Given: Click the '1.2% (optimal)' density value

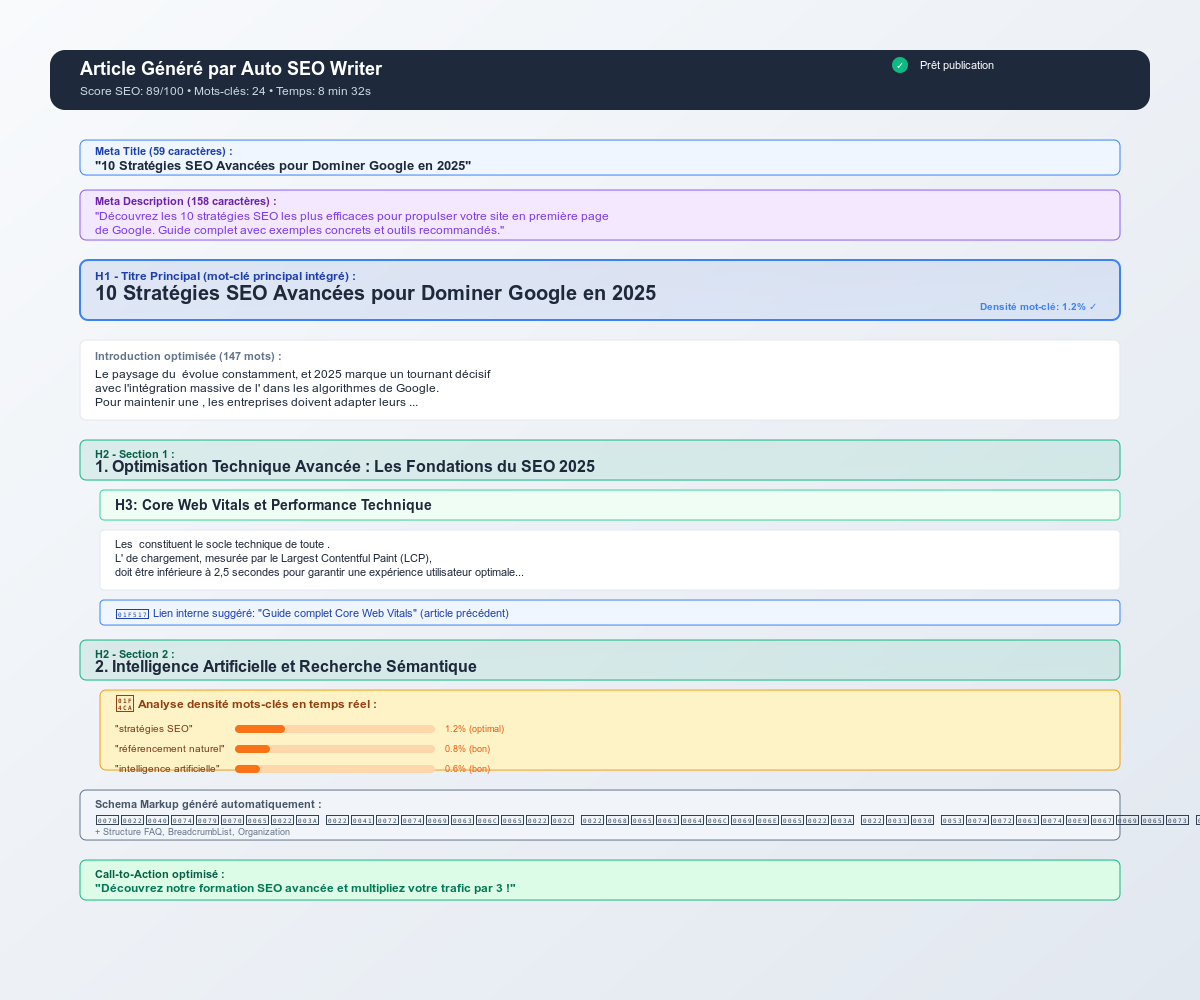Looking at the screenshot, I should point(474,729).
